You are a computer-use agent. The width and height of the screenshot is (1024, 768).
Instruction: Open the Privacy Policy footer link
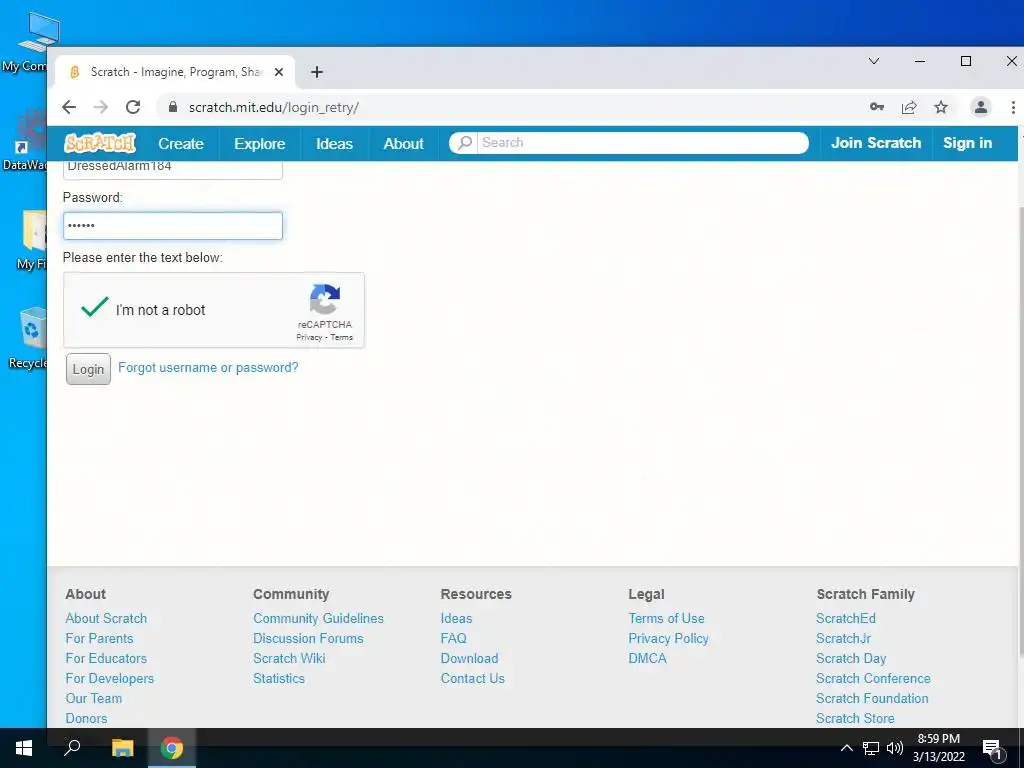(x=669, y=639)
